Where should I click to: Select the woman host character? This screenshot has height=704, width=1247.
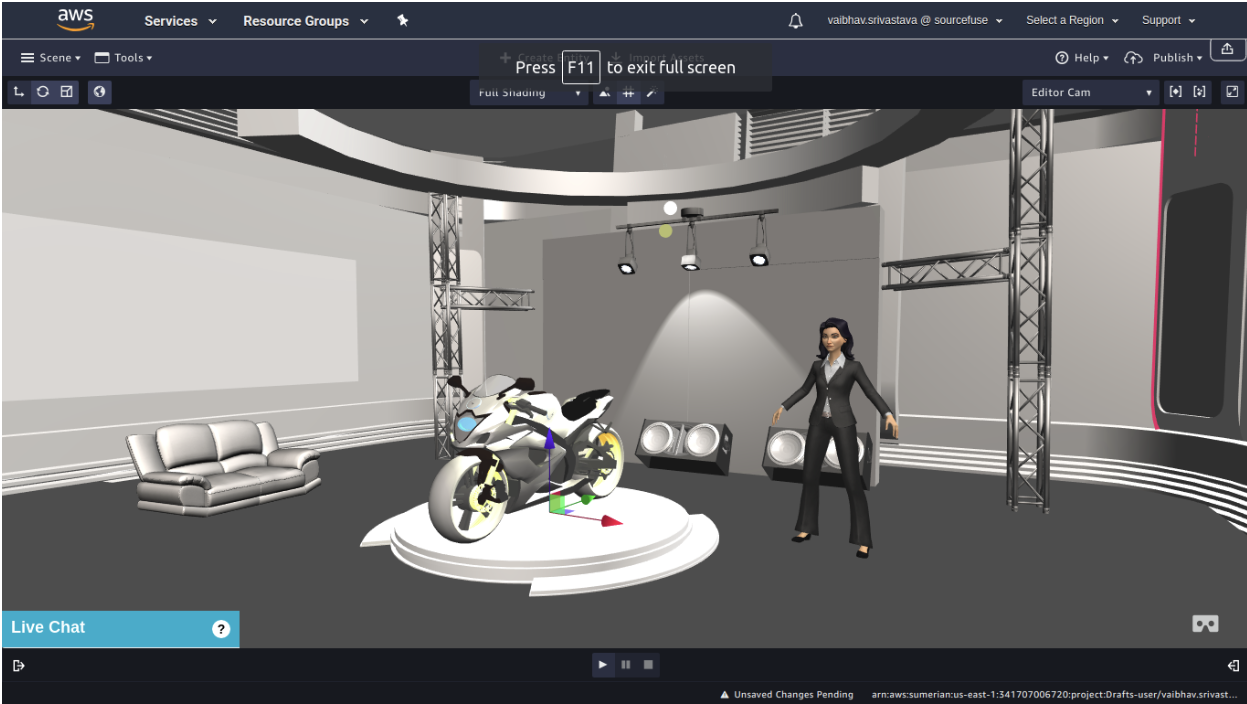(x=836, y=436)
